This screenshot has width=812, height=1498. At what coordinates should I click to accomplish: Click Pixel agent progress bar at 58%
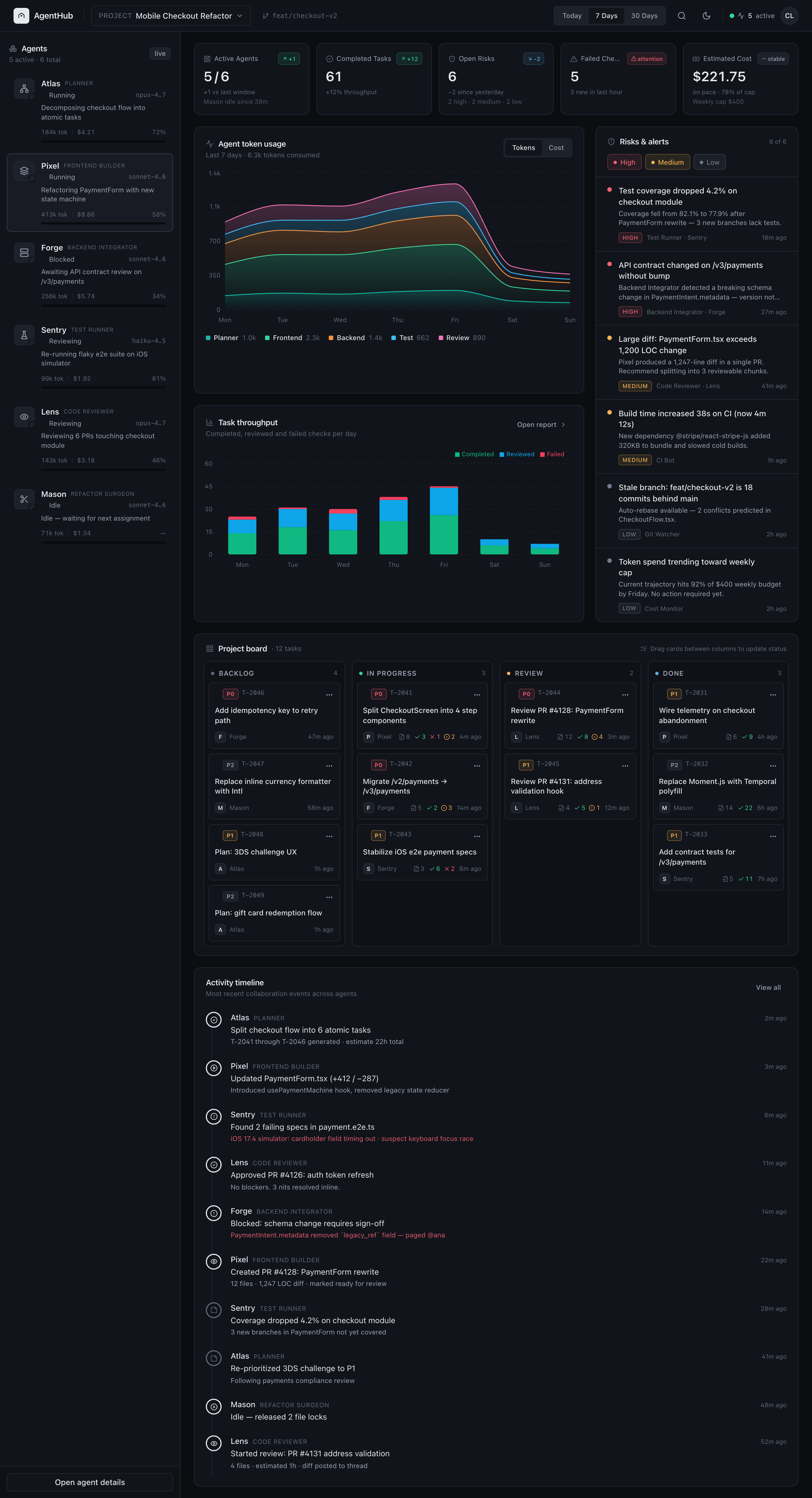pyautogui.click(x=103, y=223)
